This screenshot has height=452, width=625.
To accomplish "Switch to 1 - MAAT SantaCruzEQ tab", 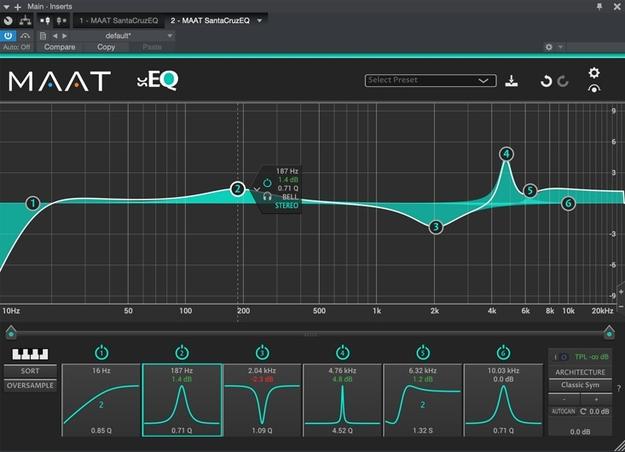I will click(118, 20).
